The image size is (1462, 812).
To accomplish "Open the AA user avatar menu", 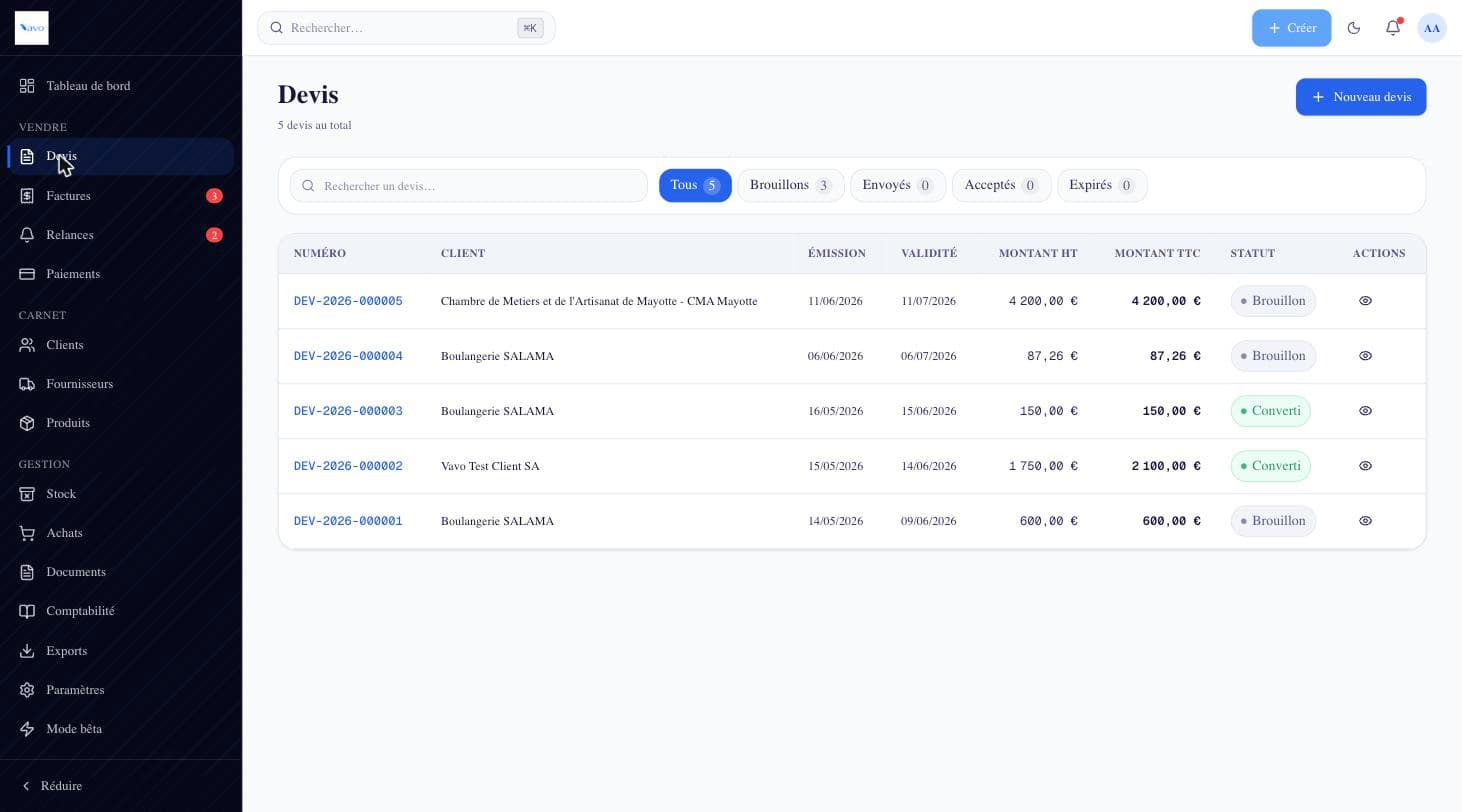I will [1432, 28].
